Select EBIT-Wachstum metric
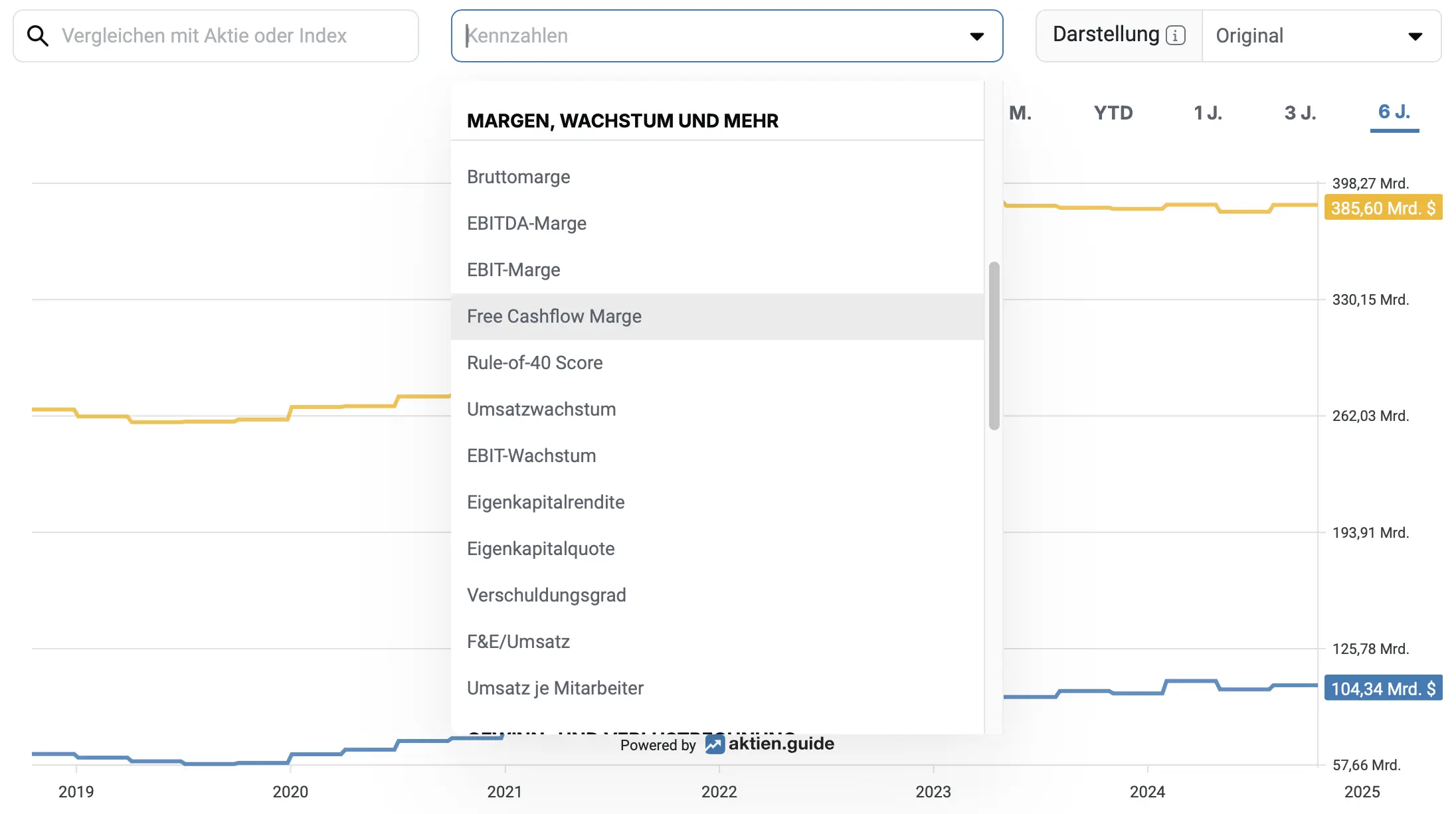 click(717, 456)
